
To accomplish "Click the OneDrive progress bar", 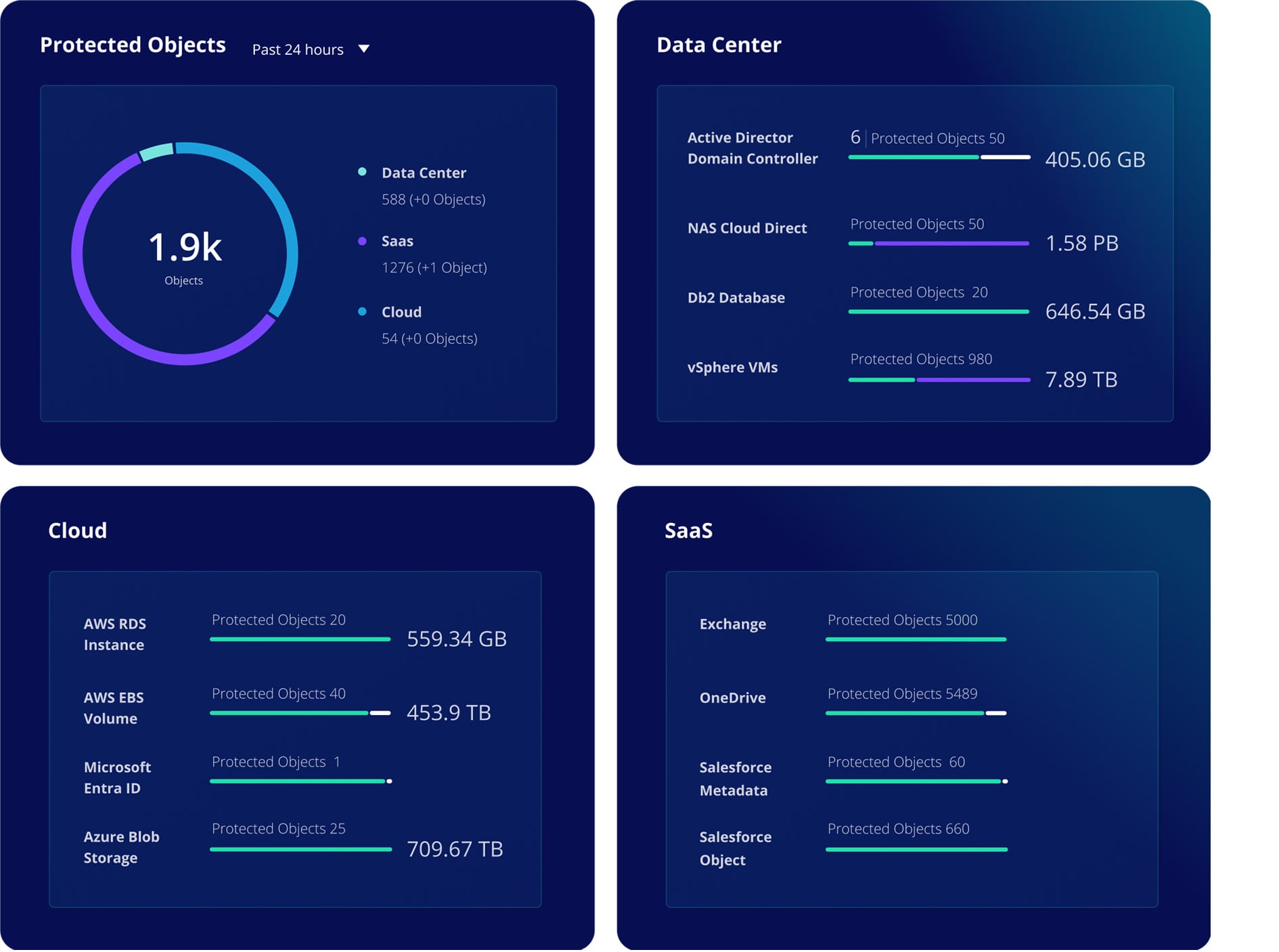I will pos(916,712).
